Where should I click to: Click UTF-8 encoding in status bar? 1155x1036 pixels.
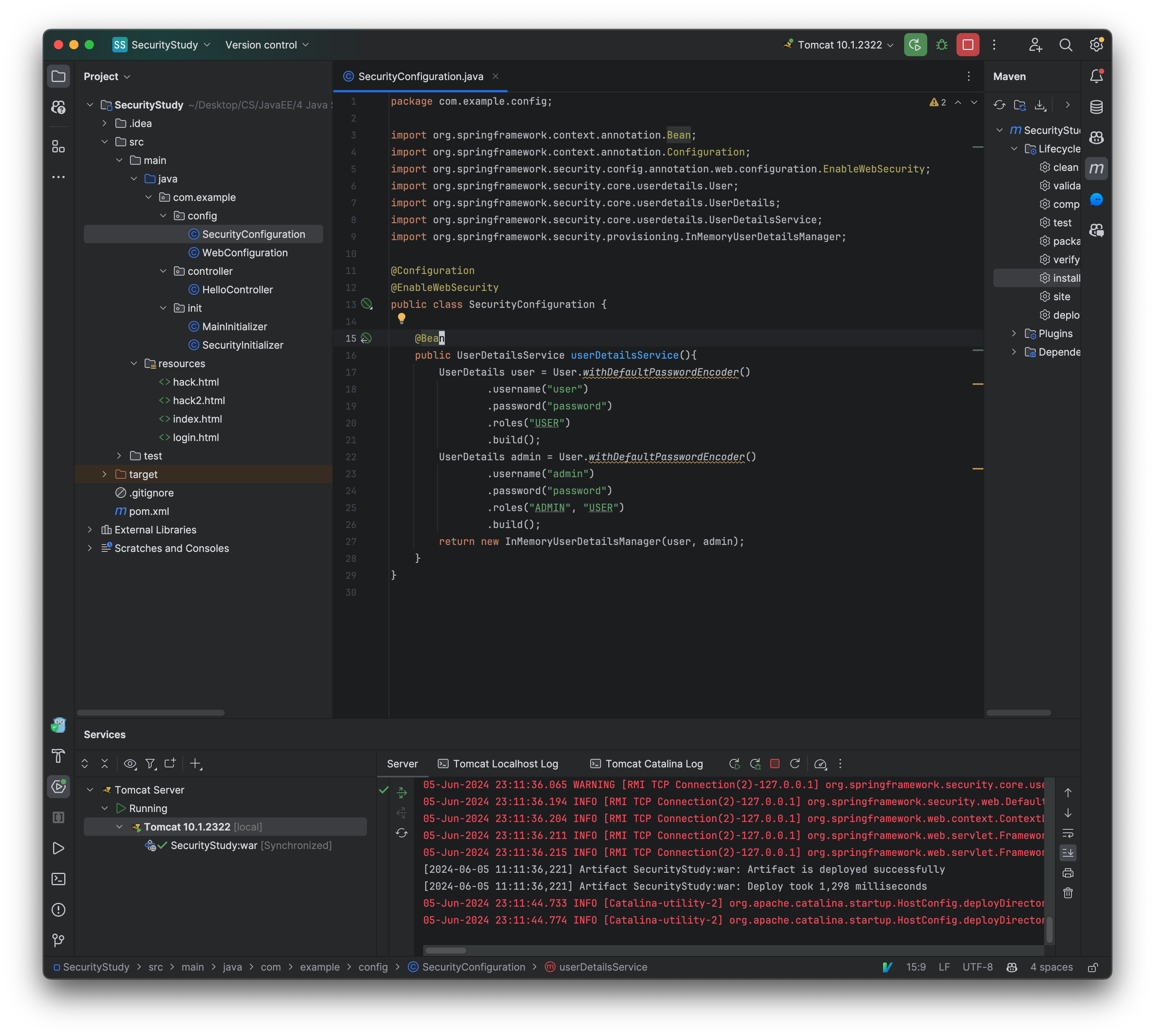[977, 967]
